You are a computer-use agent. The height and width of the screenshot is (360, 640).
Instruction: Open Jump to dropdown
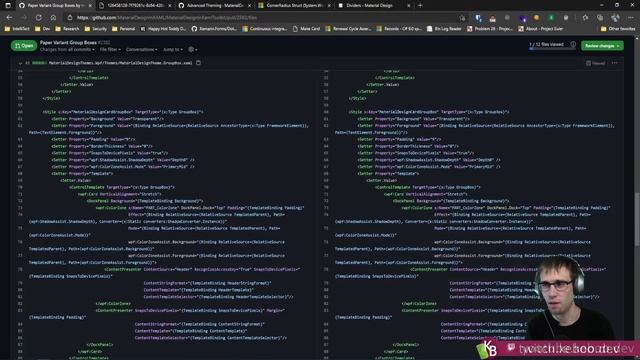(172, 49)
